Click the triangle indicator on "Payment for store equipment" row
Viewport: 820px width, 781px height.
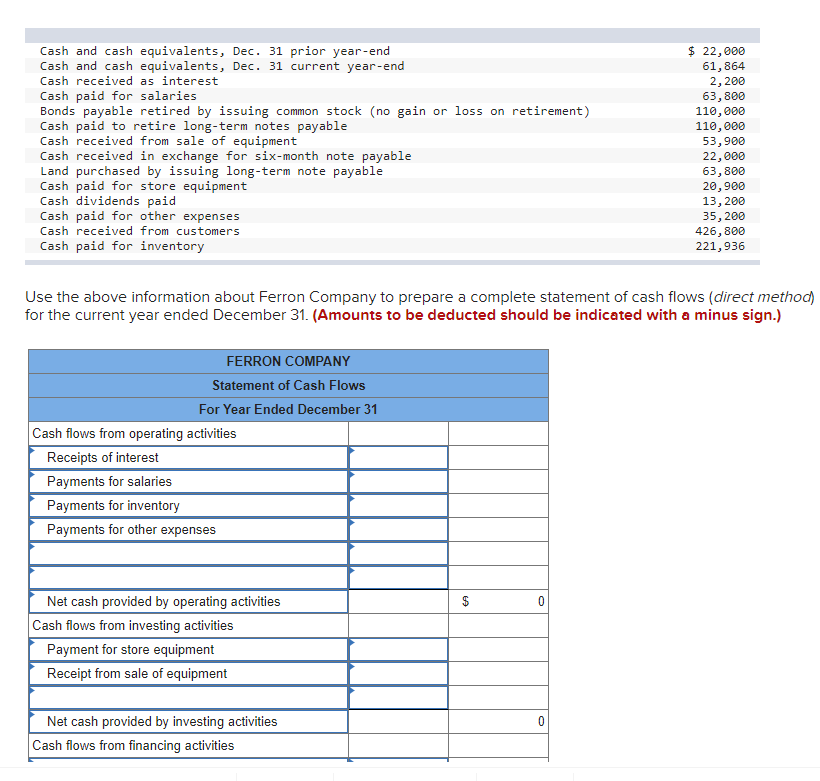coord(32,643)
